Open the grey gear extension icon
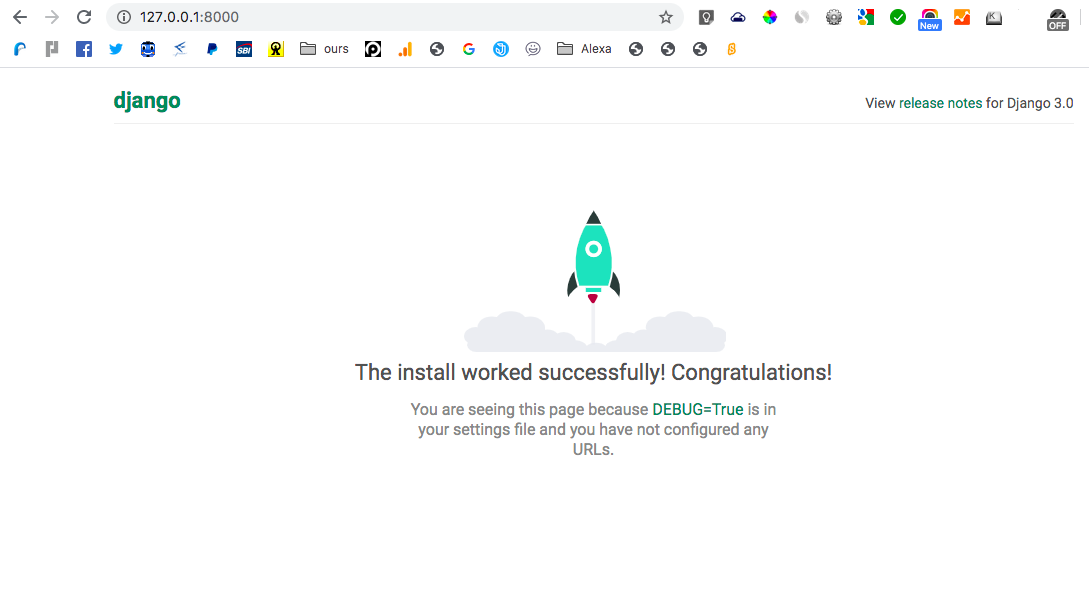 click(x=833, y=17)
